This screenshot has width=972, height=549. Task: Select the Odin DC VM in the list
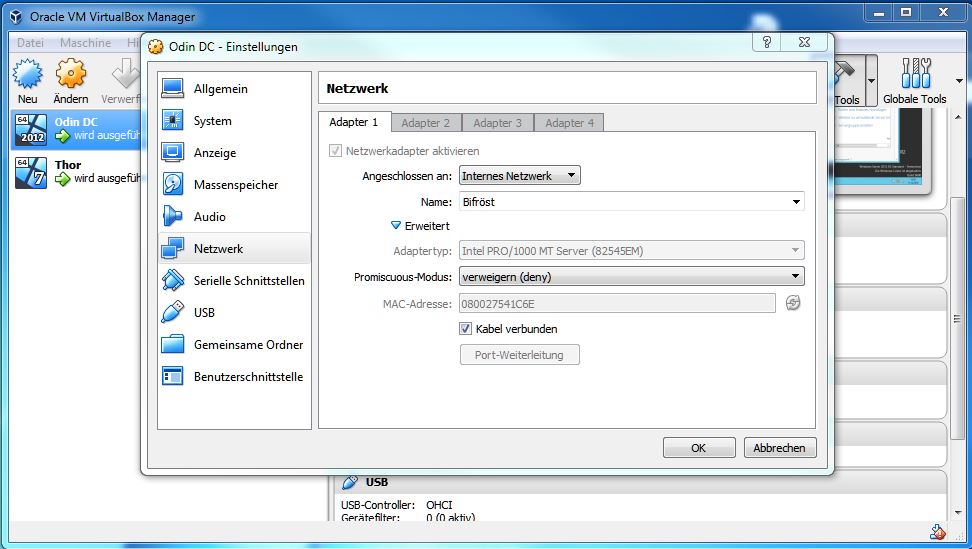[76, 130]
